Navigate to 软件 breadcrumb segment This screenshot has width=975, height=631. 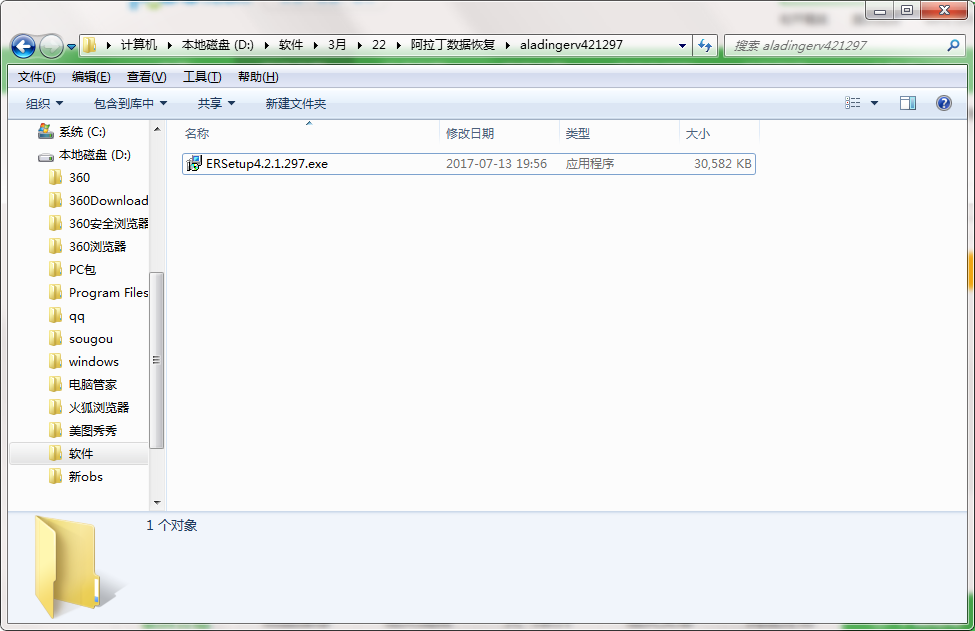tap(290, 45)
